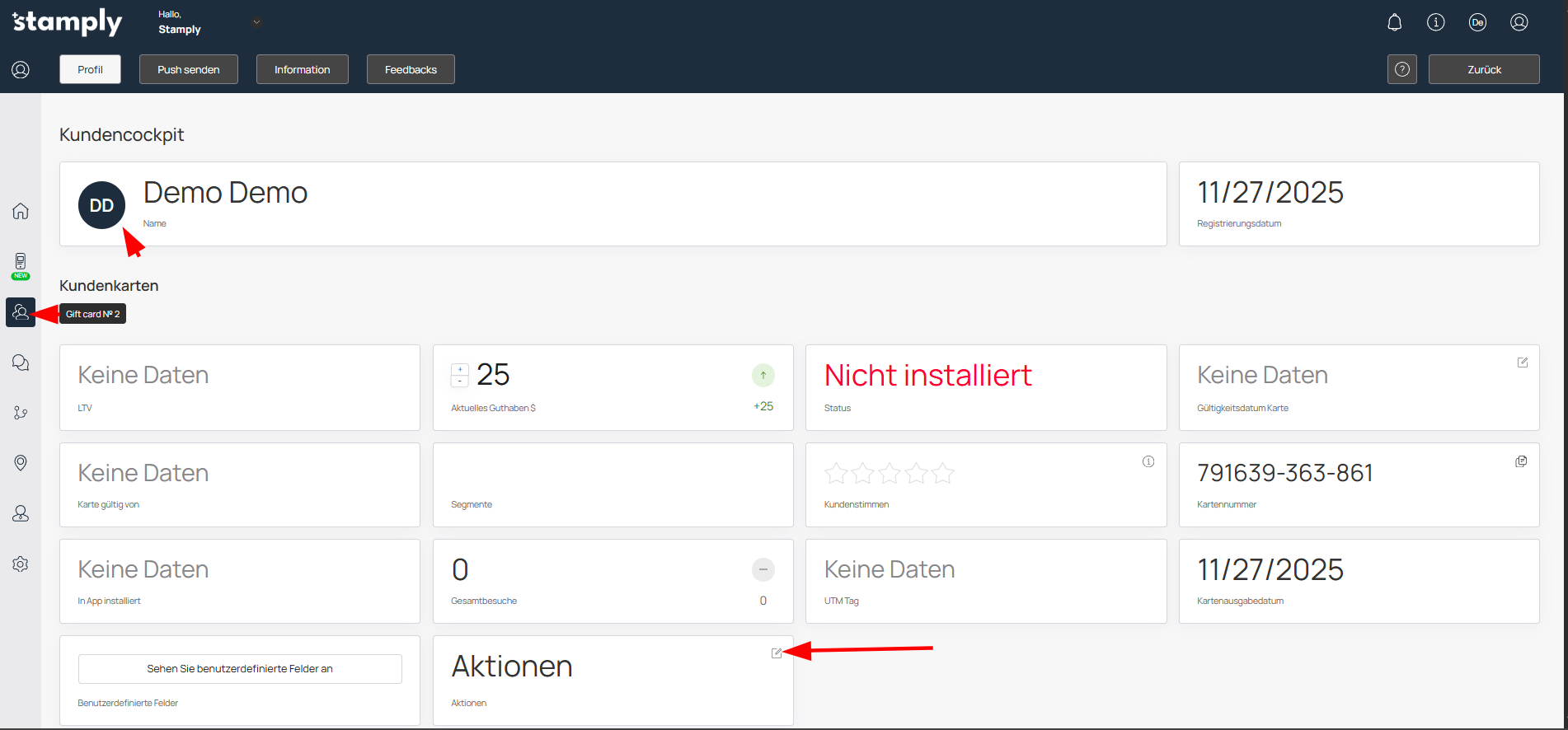Open the user account icon in header
Viewport: 1568px width, 730px height.
pyautogui.click(x=1519, y=22)
